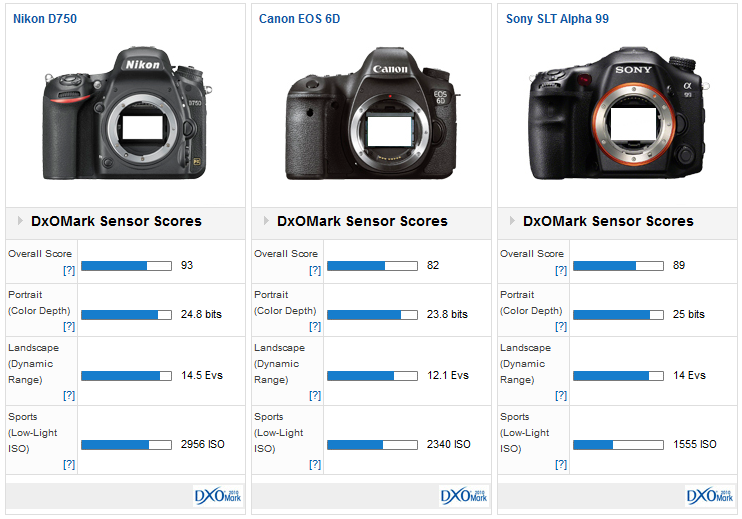Click Sony Alpha 99 Sports help [?] icon
742x519 pixels.
tap(561, 464)
